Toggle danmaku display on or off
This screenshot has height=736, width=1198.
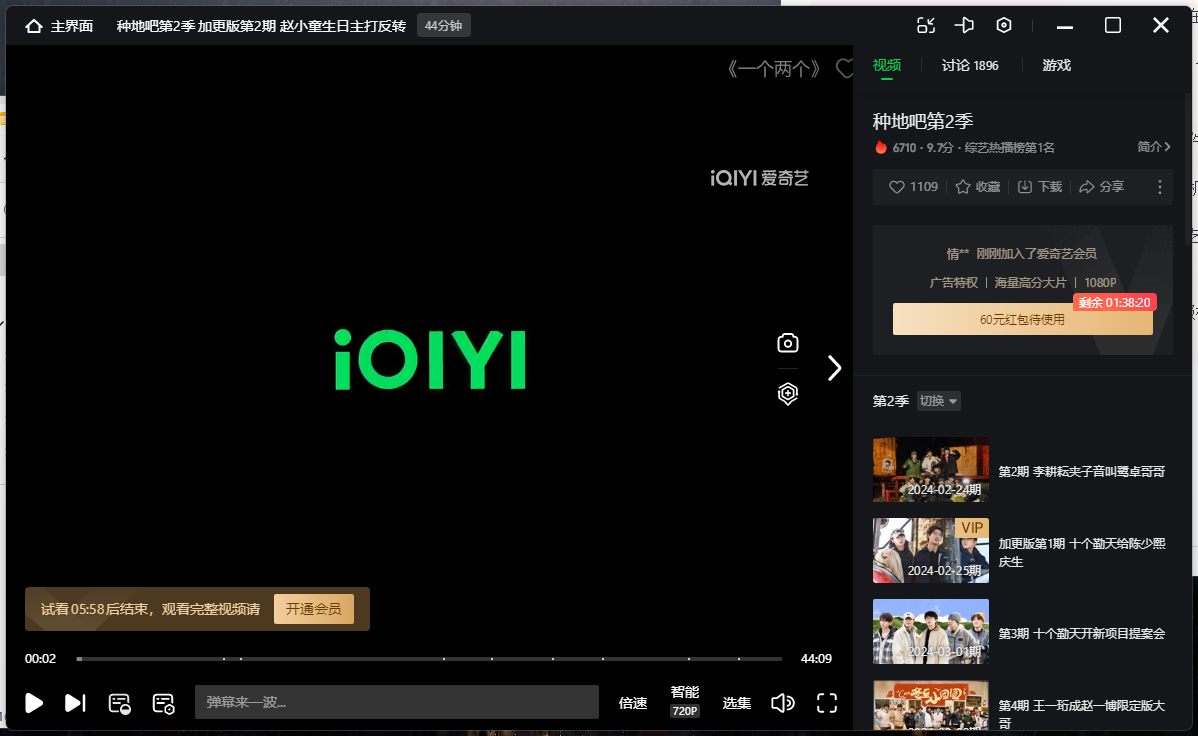point(120,703)
